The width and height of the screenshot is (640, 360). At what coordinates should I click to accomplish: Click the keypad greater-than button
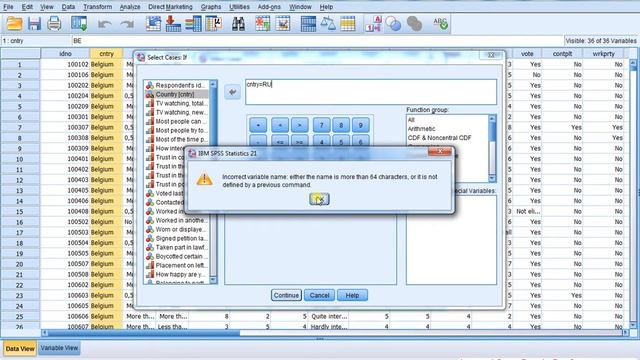click(300, 125)
